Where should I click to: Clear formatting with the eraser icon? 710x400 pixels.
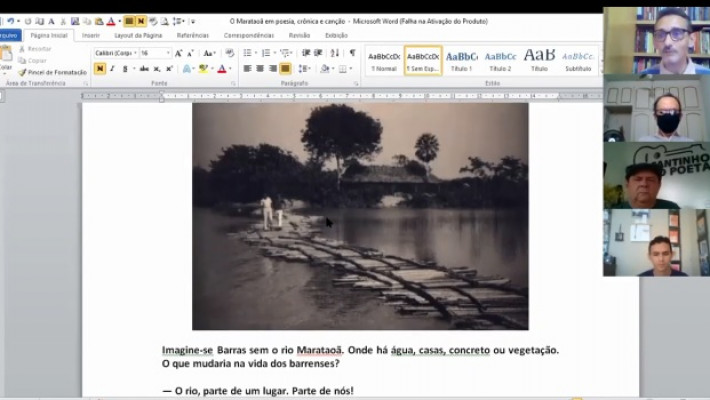[x=230, y=53]
